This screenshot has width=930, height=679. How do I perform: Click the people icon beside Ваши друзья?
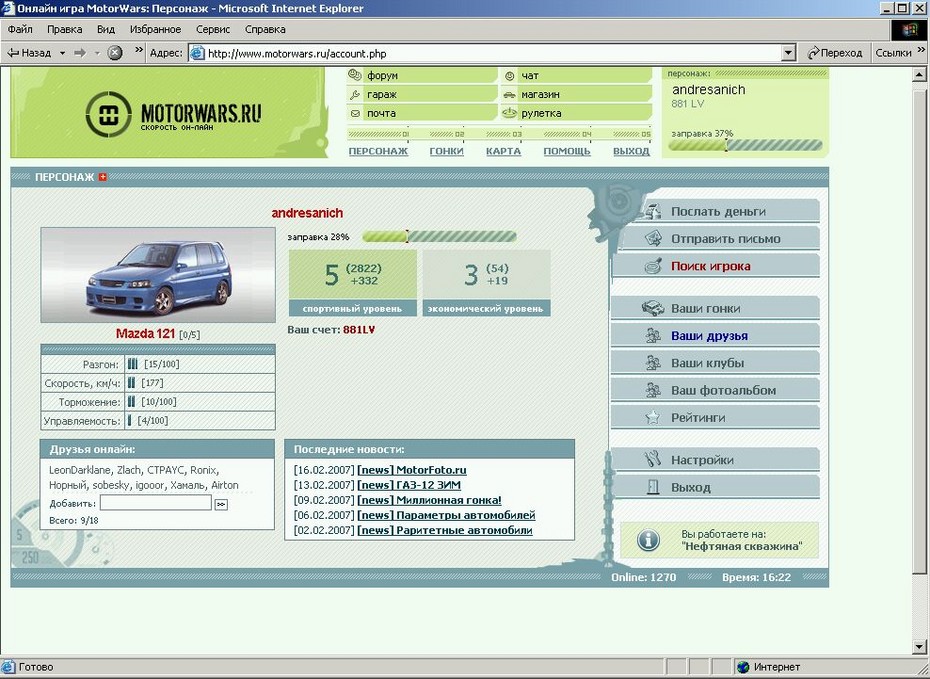[x=653, y=336]
